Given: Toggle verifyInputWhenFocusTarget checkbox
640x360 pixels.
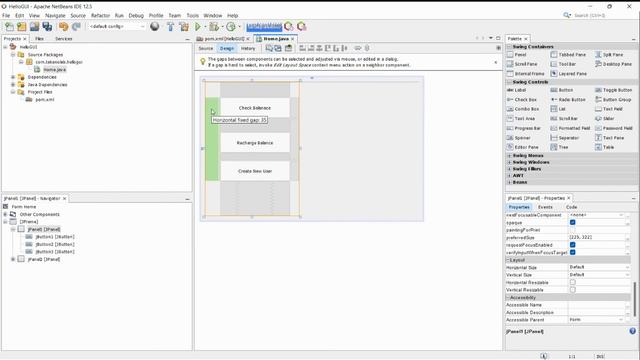Looking at the screenshot, I should coord(573,252).
